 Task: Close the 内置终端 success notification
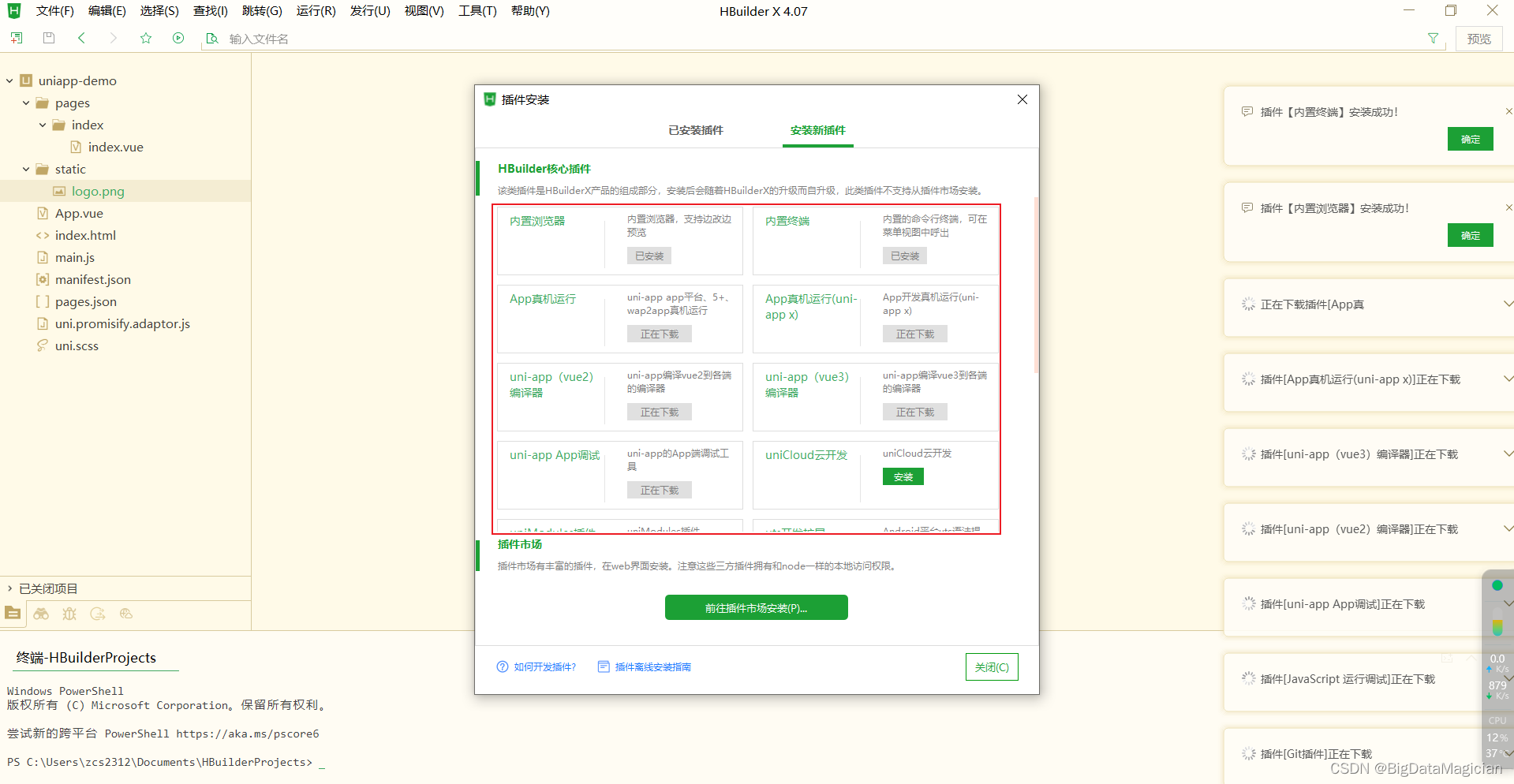click(x=1508, y=111)
